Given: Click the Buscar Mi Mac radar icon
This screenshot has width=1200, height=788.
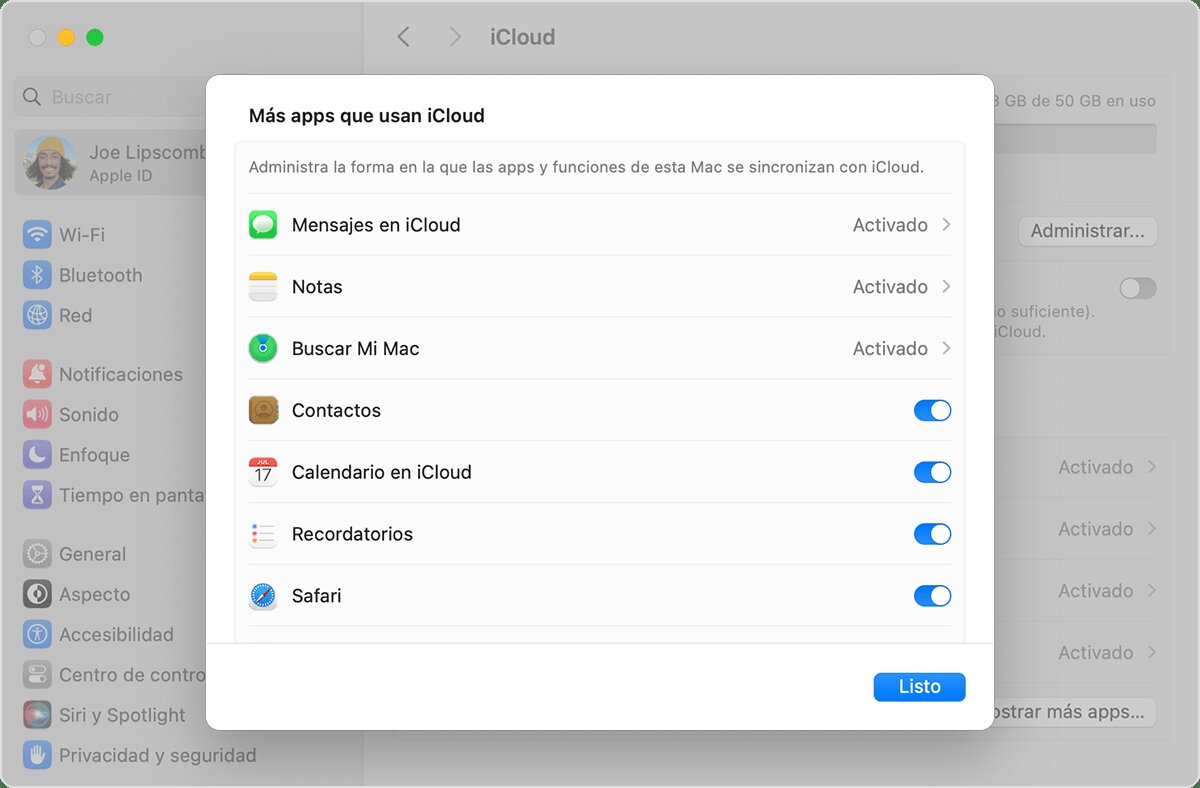Looking at the screenshot, I should [263, 349].
